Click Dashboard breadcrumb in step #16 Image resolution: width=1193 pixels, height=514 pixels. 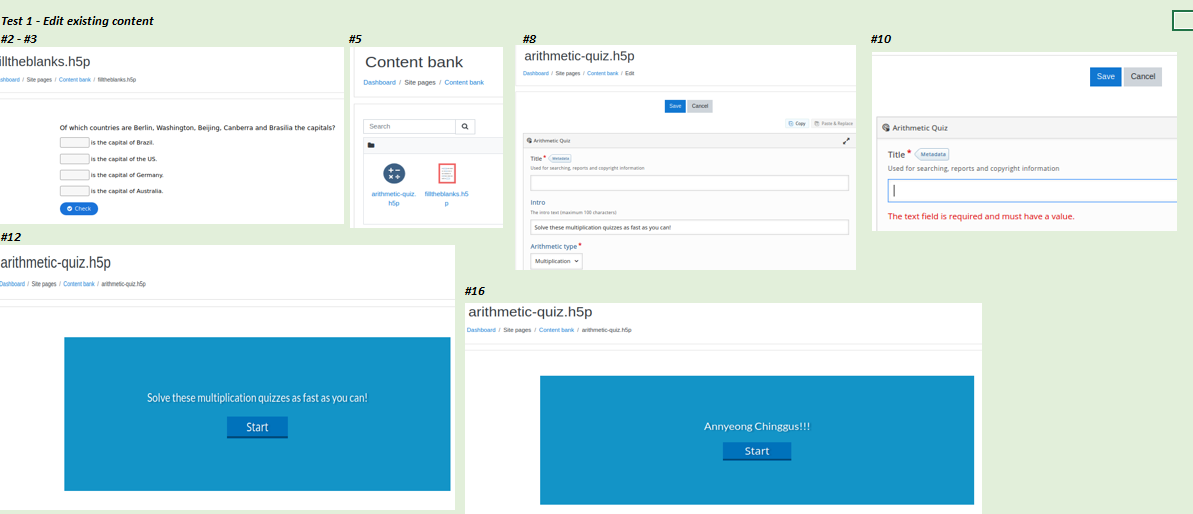(481, 330)
